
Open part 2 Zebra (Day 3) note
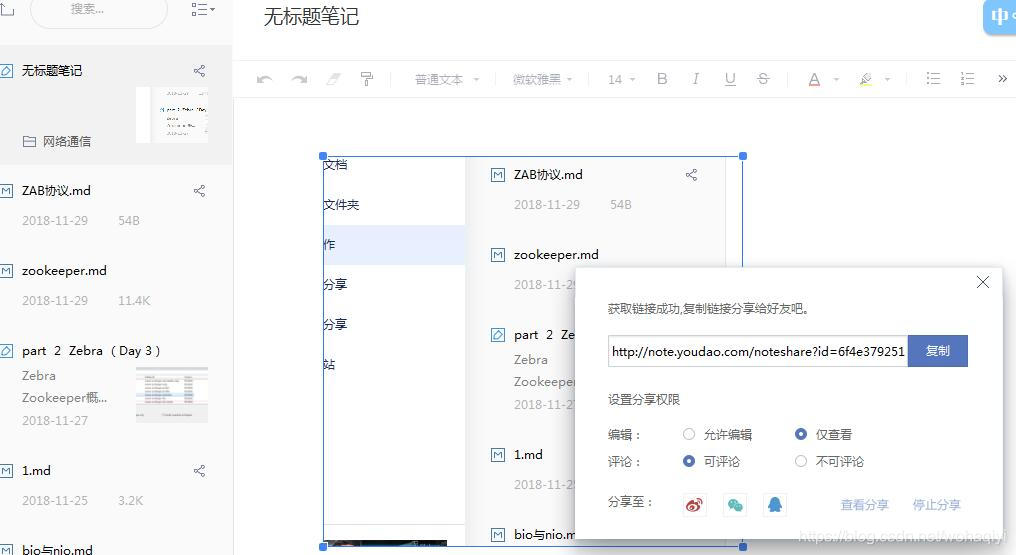pyautogui.click(x=91, y=351)
